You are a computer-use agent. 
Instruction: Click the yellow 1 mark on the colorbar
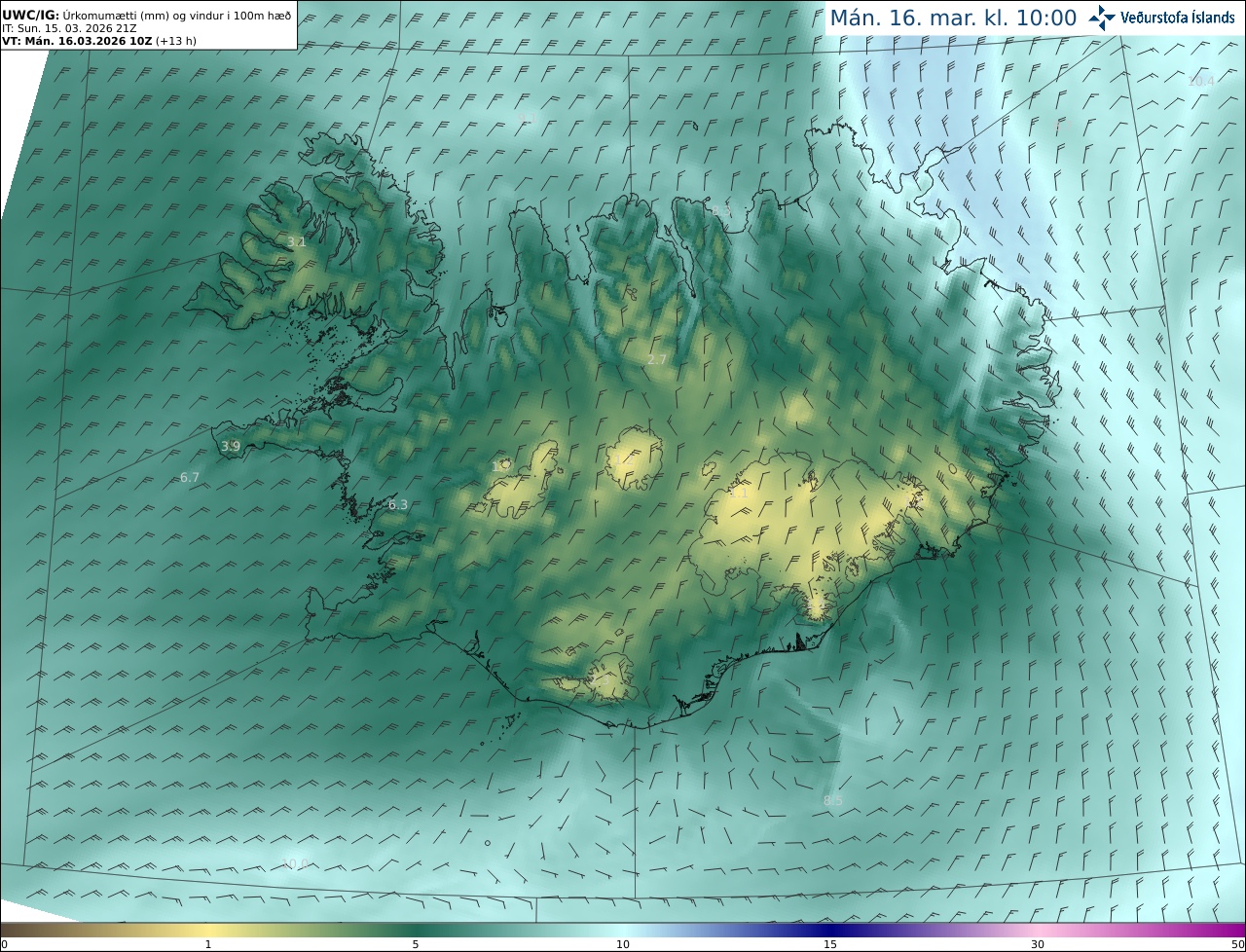click(x=208, y=944)
